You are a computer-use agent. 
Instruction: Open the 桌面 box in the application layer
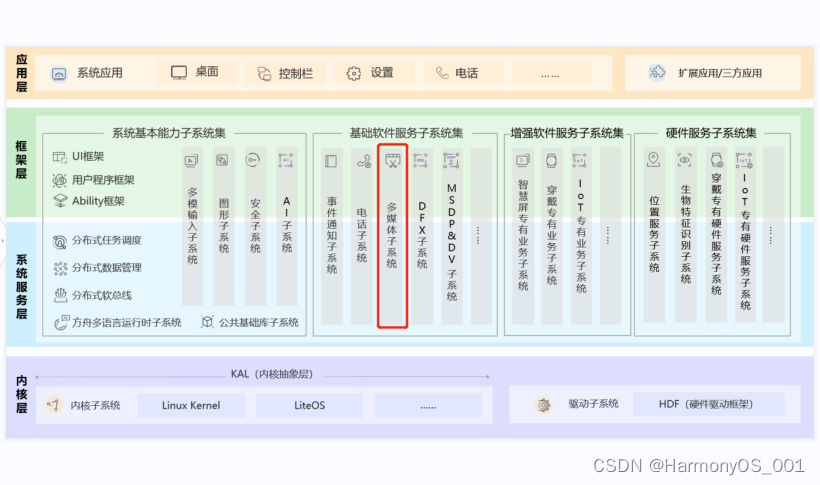click(197, 72)
